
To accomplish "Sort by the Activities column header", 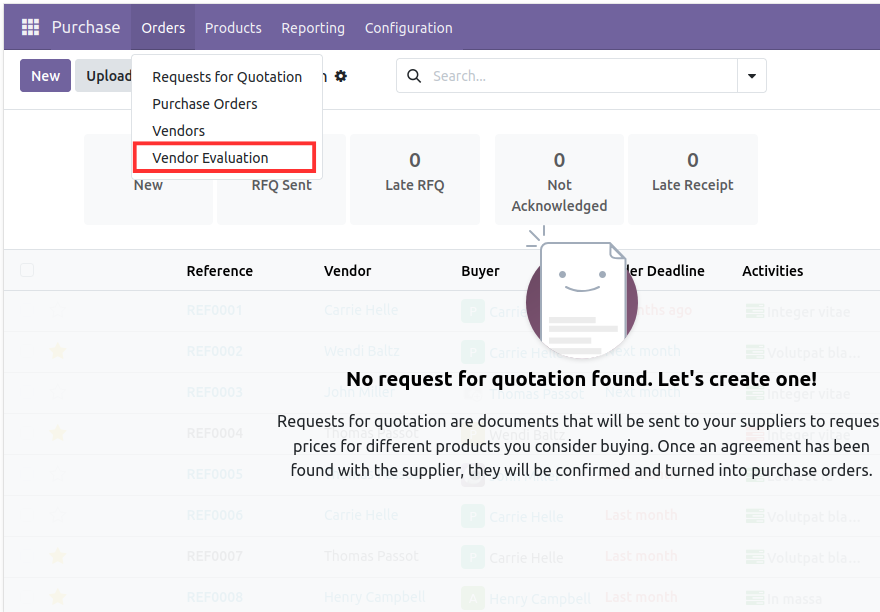I will (772, 271).
